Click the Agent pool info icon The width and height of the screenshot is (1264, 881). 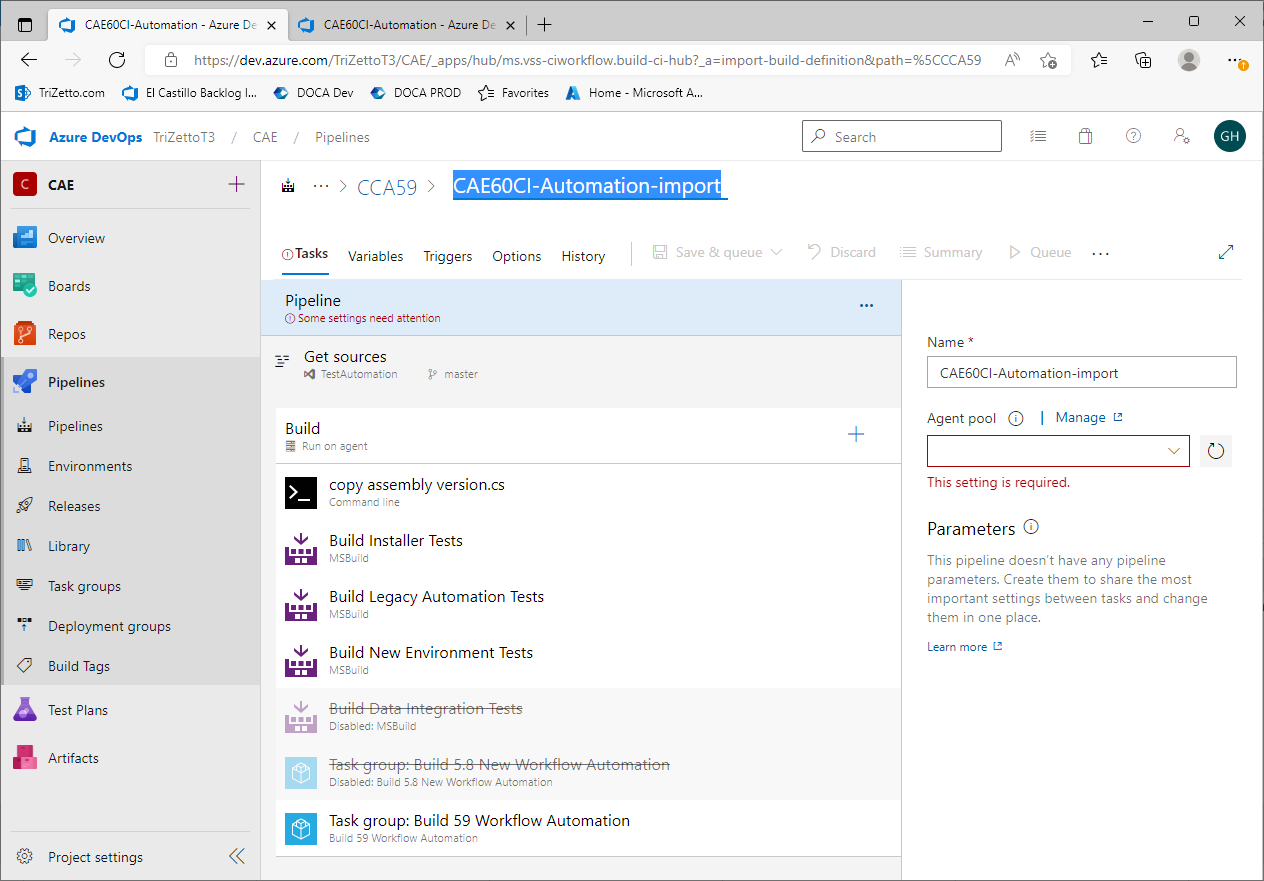pyautogui.click(x=1016, y=419)
